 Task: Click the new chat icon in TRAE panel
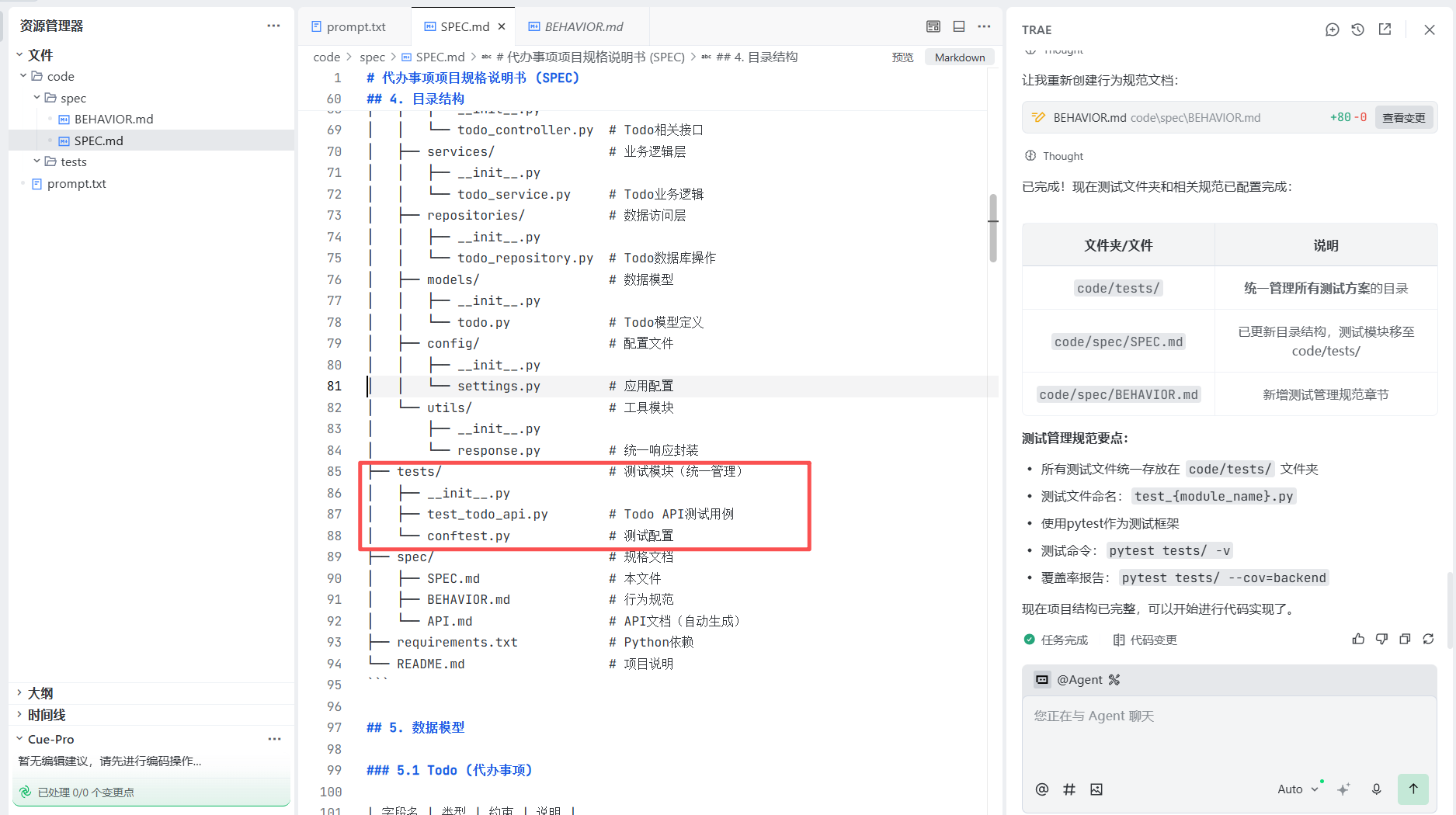pyautogui.click(x=1332, y=29)
